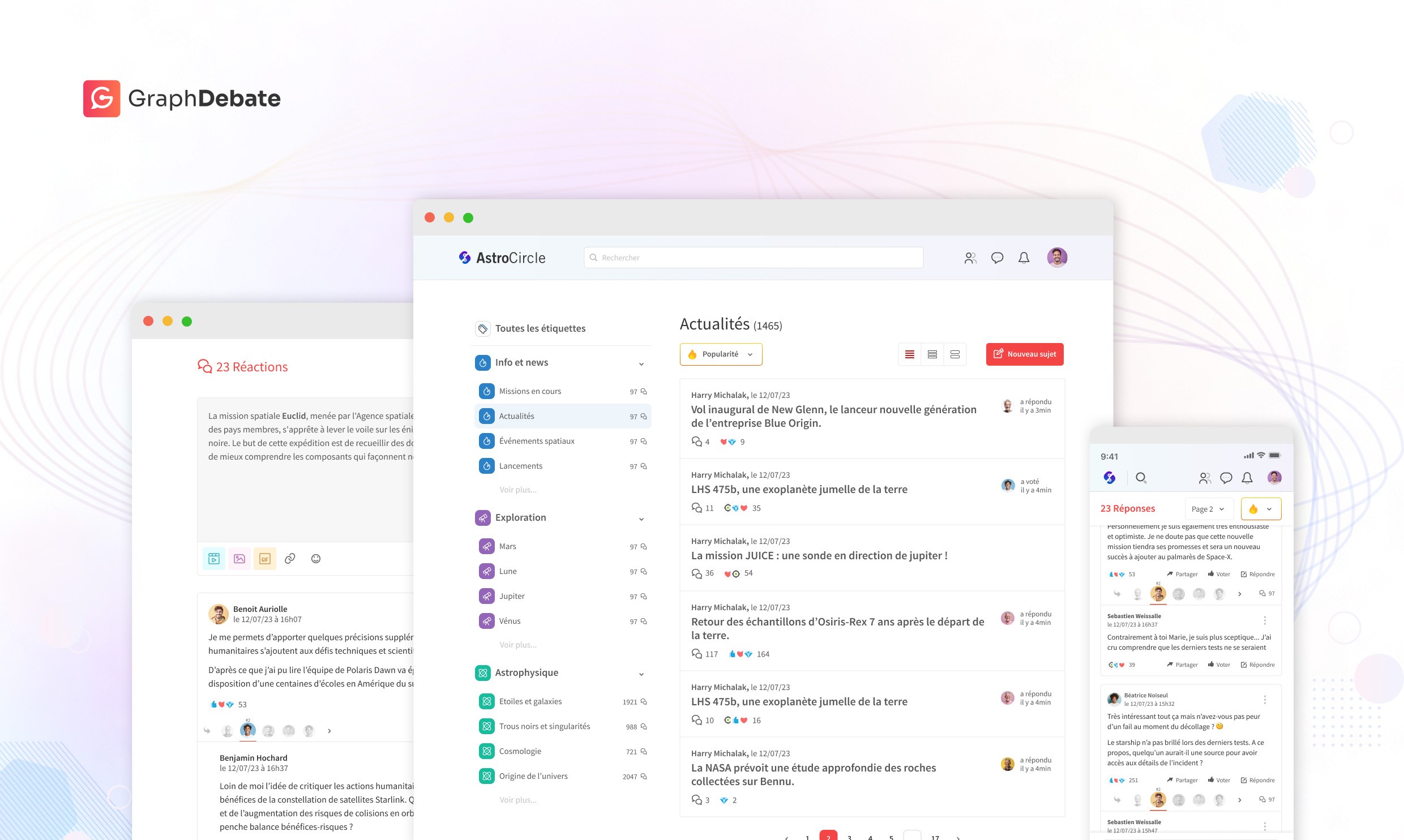Open messages chat bubble in desktop header
Image resolution: width=1404 pixels, height=840 pixels.
(997, 258)
